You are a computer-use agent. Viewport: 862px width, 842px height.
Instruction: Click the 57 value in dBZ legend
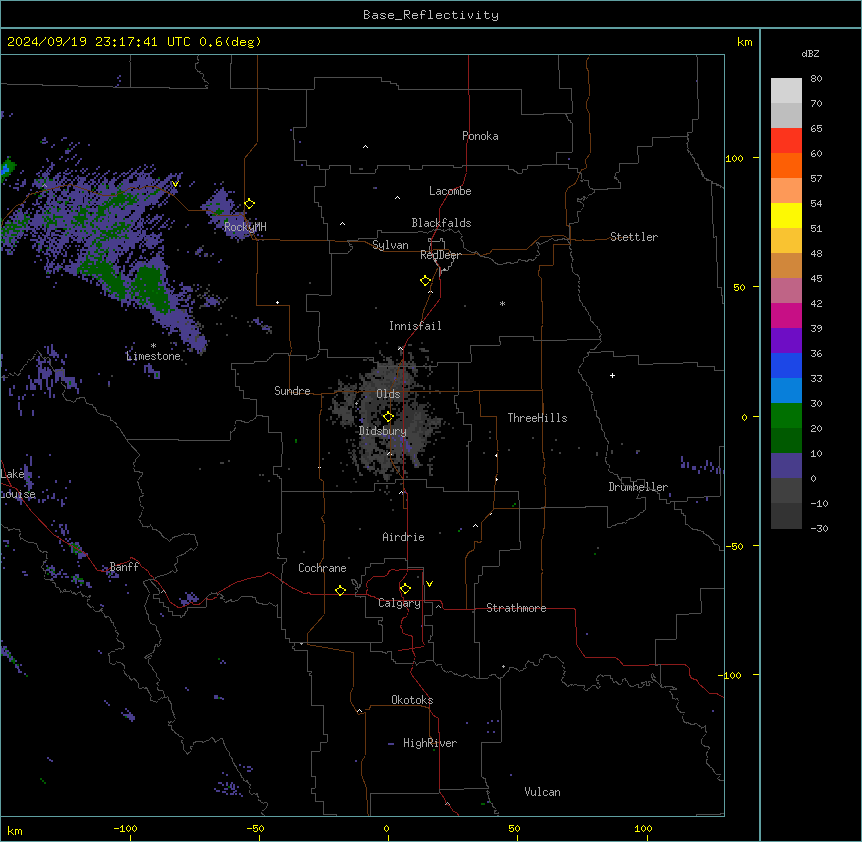point(816,179)
